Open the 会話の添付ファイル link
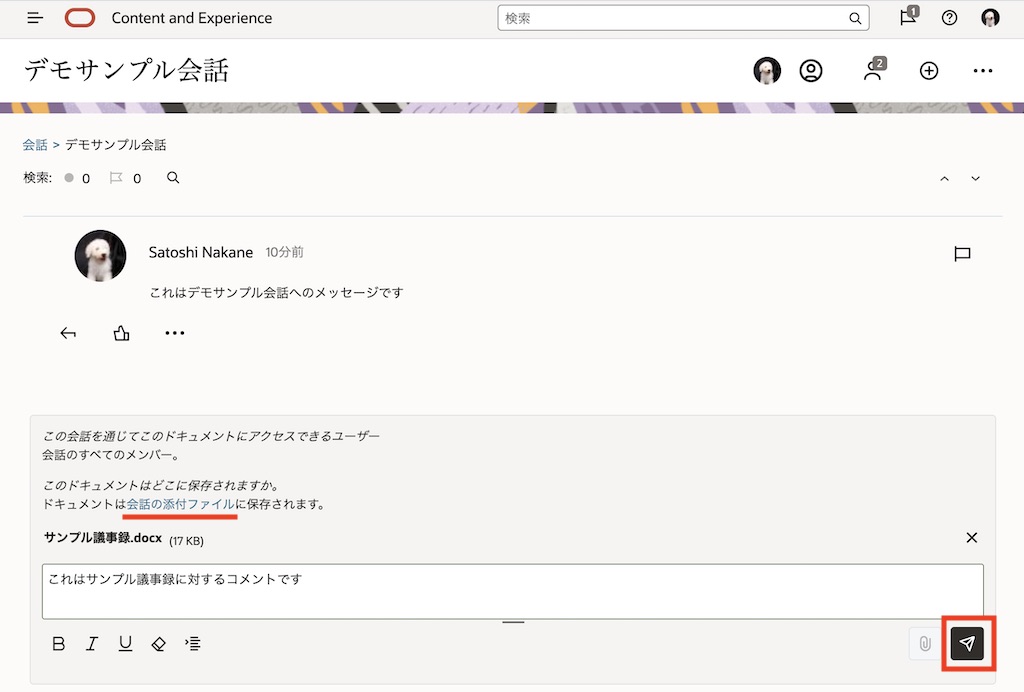 (180, 503)
